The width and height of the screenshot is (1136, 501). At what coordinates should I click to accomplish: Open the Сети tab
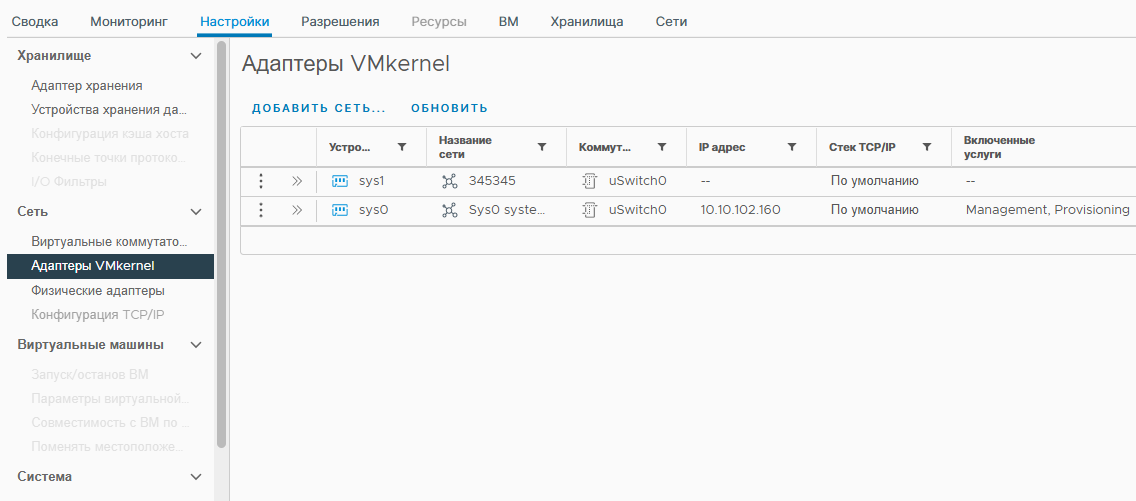pos(672,22)
